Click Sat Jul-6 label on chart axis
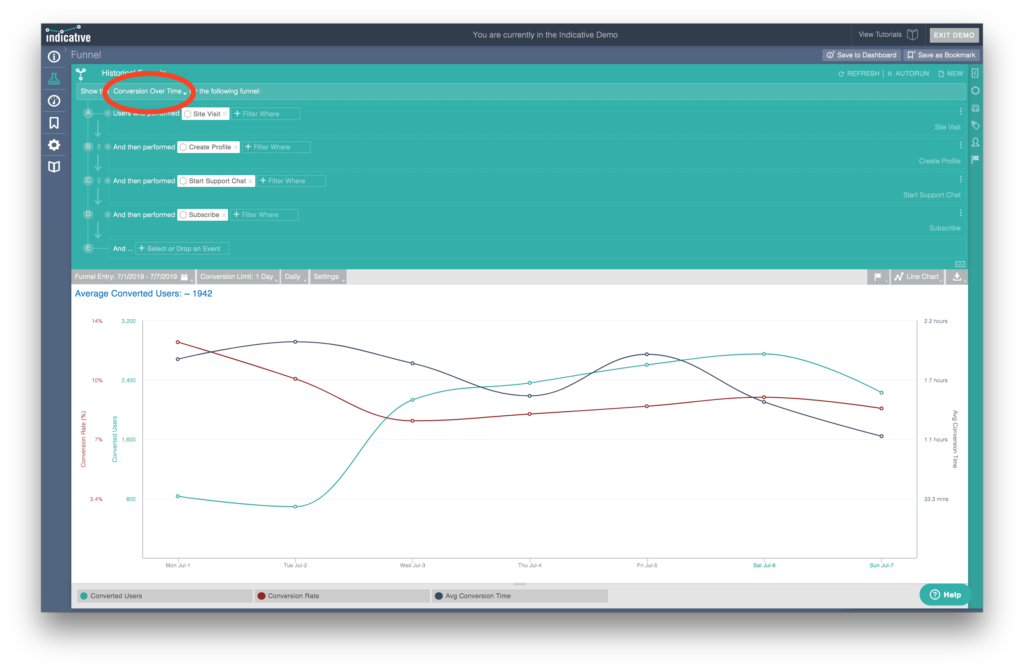The image size is (1024, 671). 764,565
